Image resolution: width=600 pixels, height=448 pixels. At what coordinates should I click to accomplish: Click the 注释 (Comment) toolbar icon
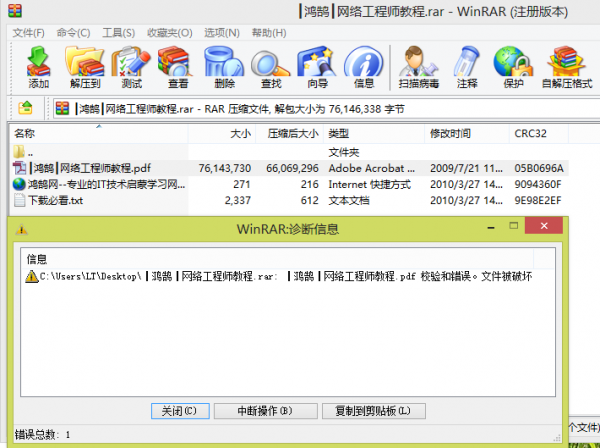tap(467, 67)
